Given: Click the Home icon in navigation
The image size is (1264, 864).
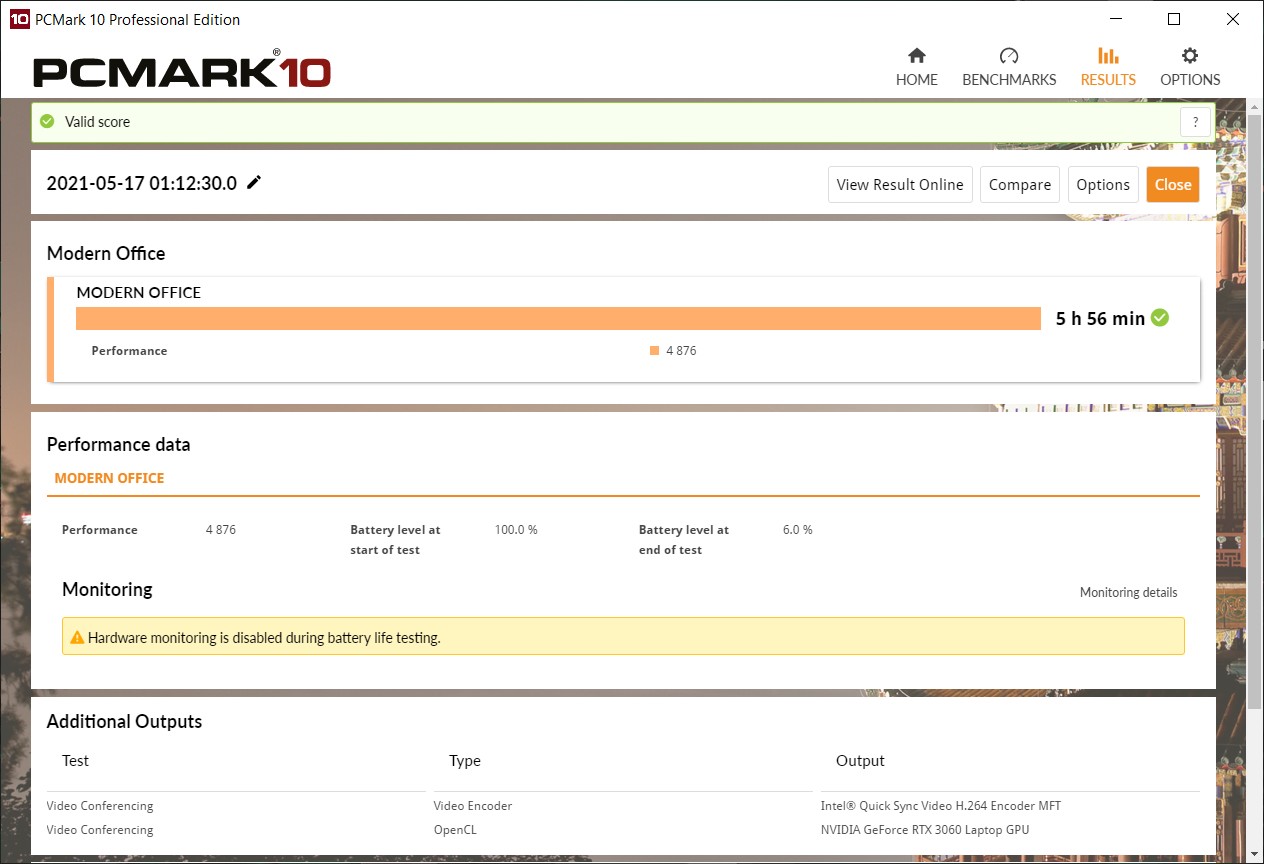Looking at the screenshot, I should point(916,56).
